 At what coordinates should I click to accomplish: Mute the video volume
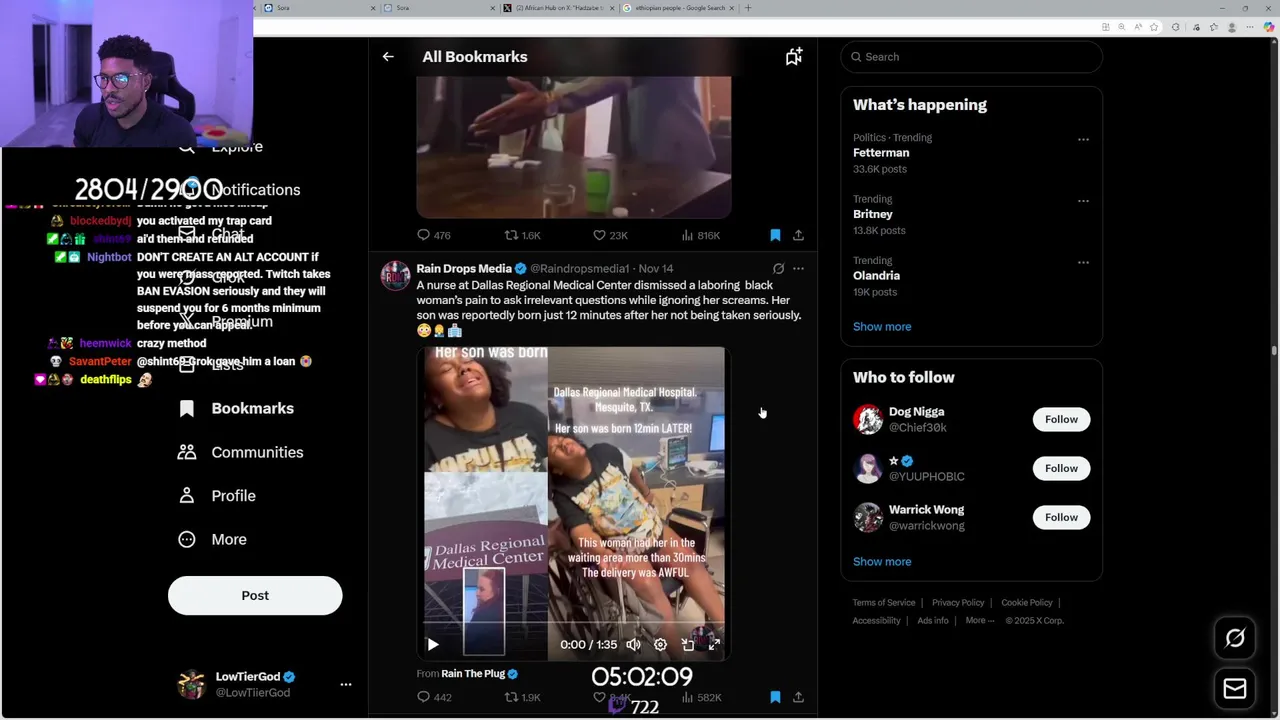point(633,645)
